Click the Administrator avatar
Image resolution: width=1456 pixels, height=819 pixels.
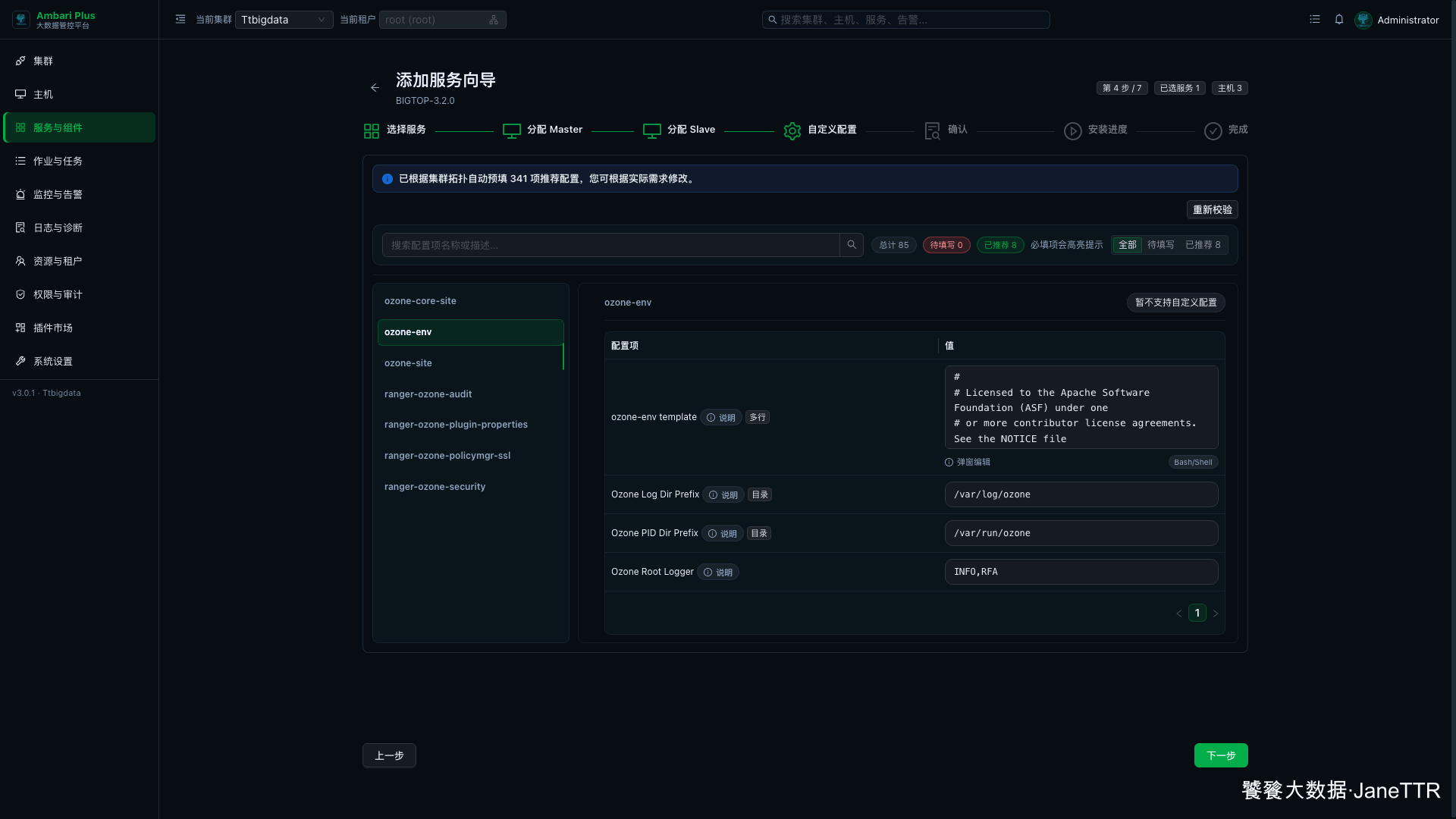pos(1363,20)
